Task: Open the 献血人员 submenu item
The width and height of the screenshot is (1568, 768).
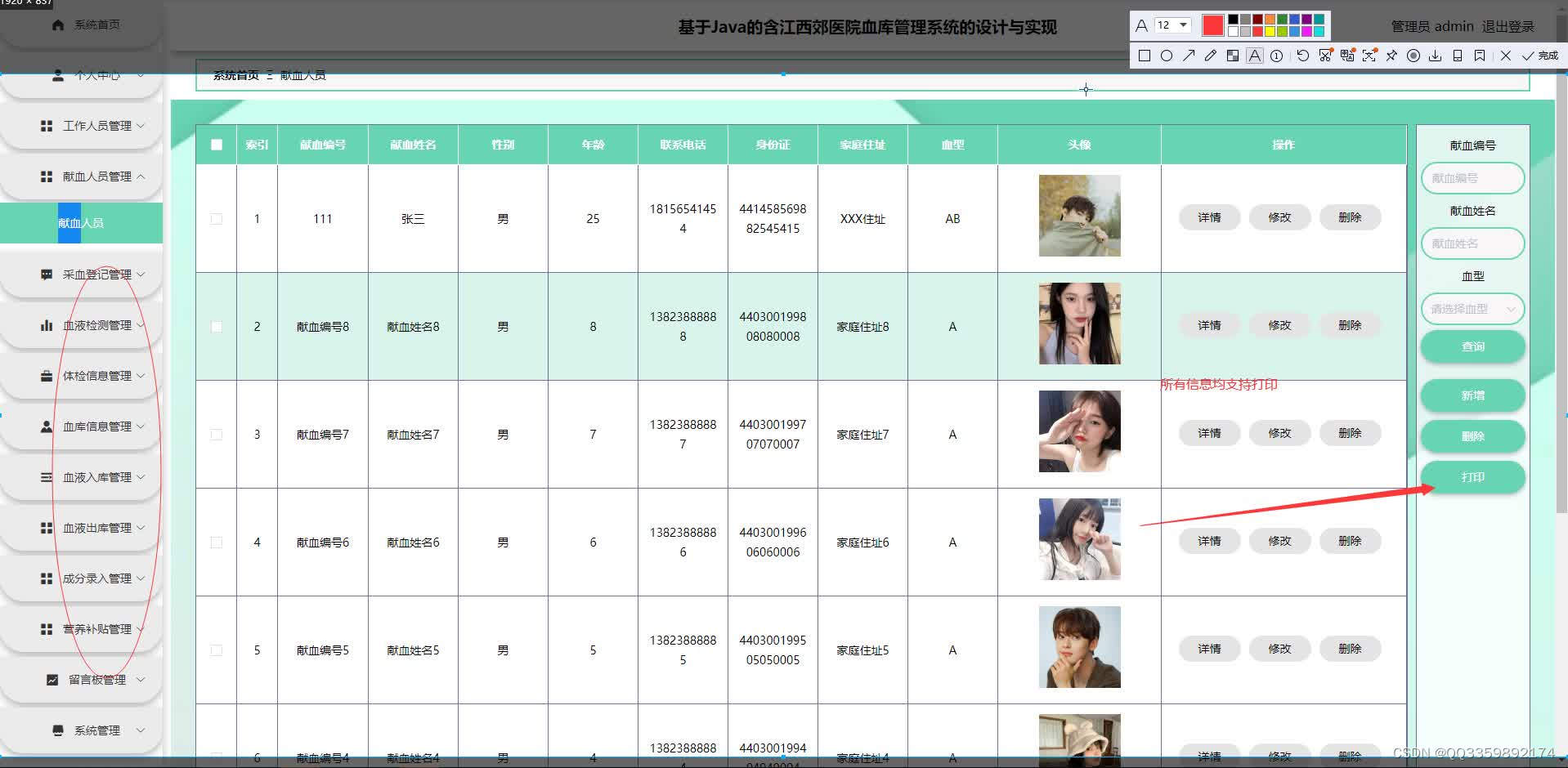Action: click(81, 223)
